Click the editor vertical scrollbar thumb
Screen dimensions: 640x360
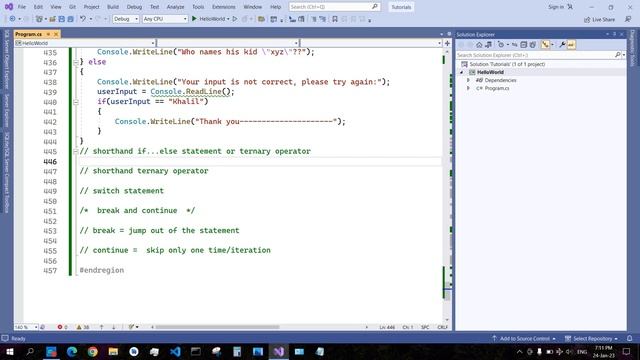pos(447,295)
